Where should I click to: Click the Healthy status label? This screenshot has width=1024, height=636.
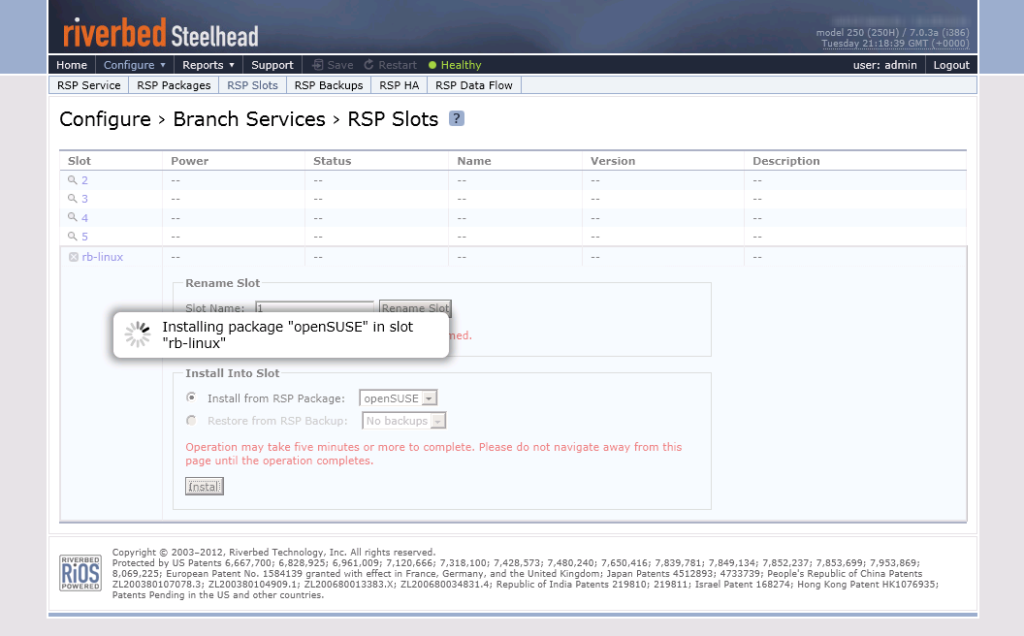tap(461, 65)
